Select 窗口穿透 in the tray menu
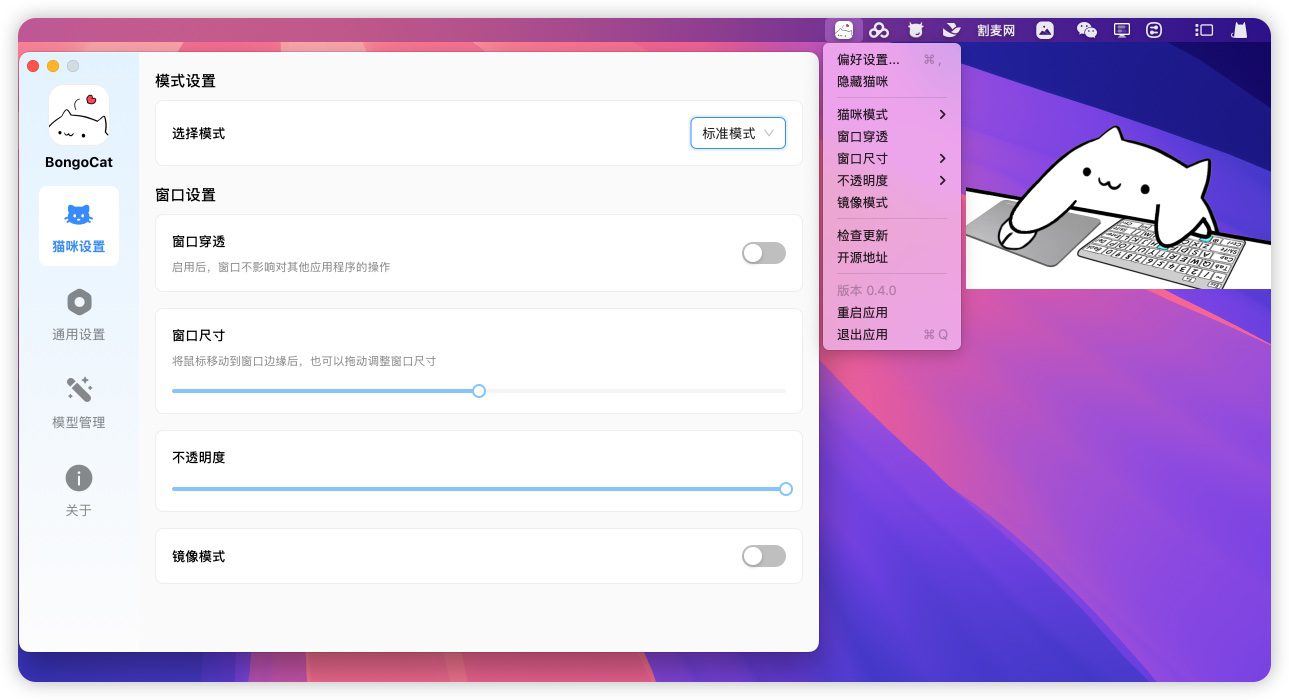This screenshot has height=700, width=1289. pyautogui.click(x=892, y=137)
